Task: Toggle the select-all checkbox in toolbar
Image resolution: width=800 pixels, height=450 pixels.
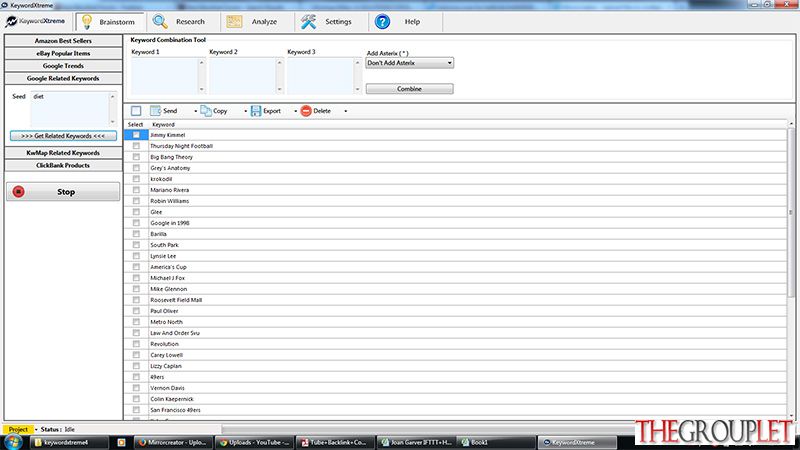Action: (x=136, y=111)
